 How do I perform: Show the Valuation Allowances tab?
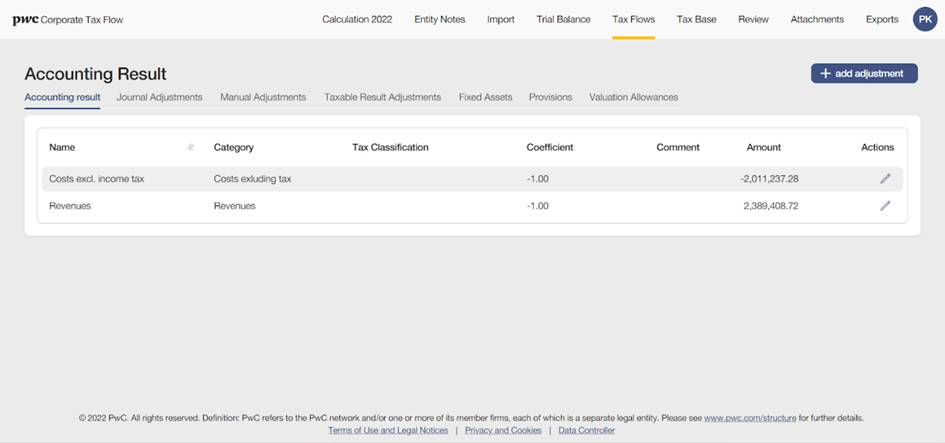633,97
